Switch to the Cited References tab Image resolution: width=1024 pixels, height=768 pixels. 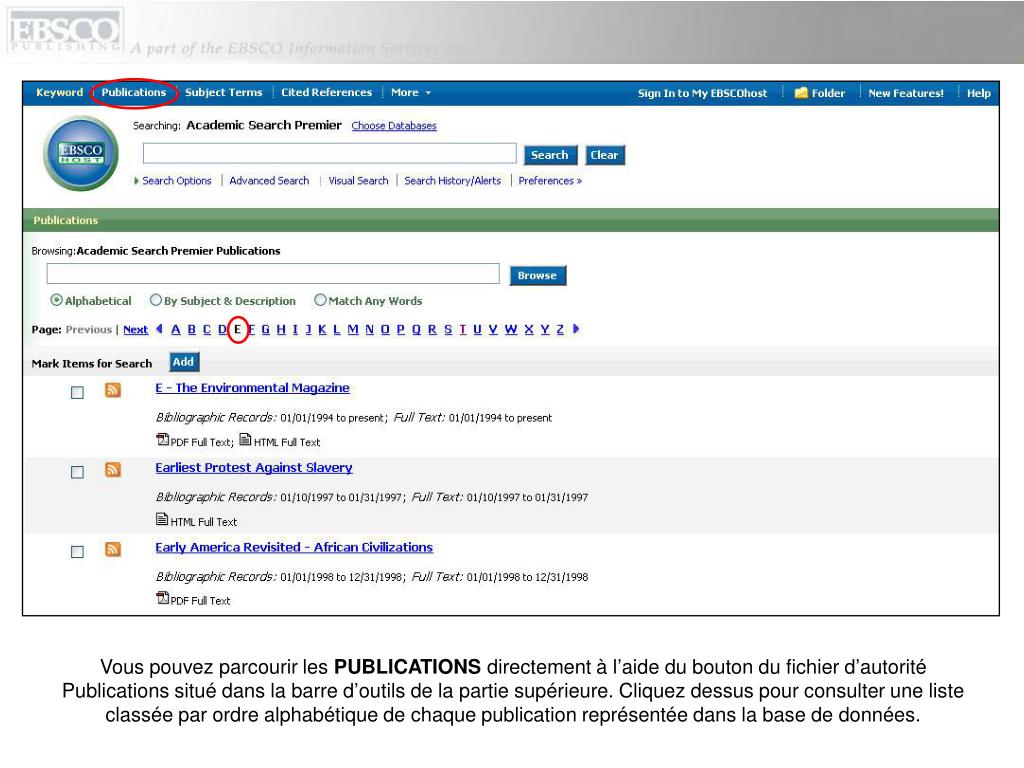tap(327, 93)
